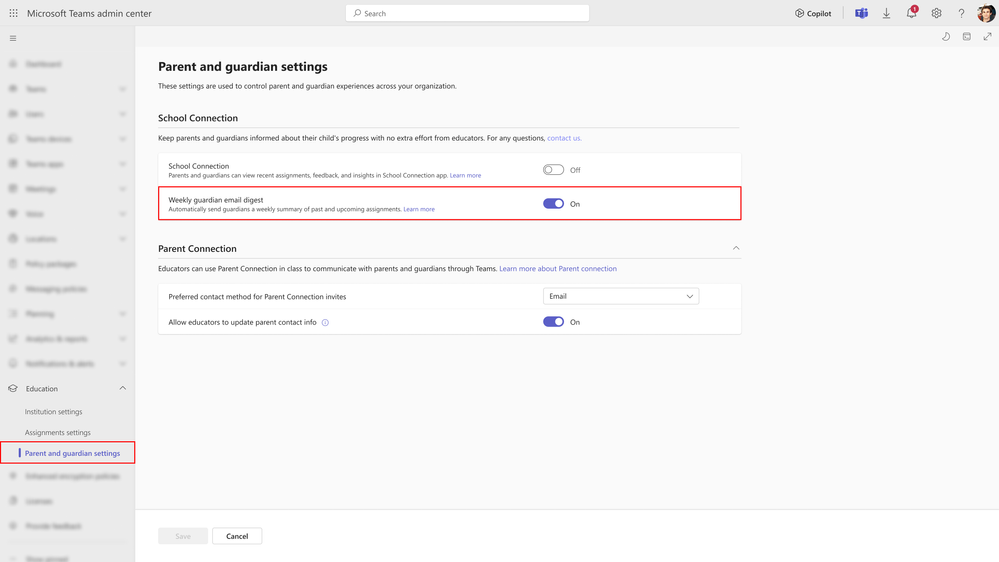Click the Copilot button in the header
Viewport: 999px width, 562px height.
click(813, 13)
